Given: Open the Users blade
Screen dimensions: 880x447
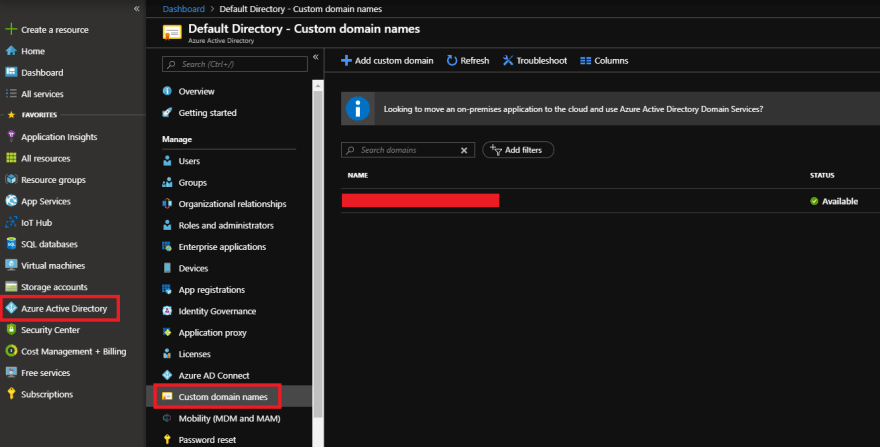Looking at the screenshot, I should pos(189,161).
